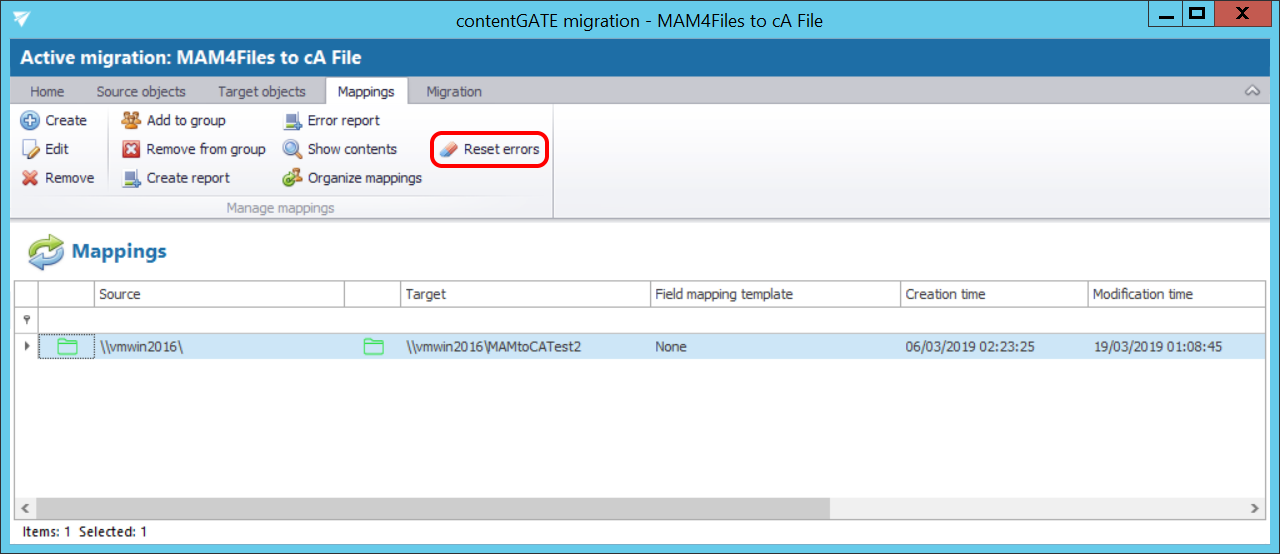
Task: Sort by Field mapping template column header
Action: 775,294
